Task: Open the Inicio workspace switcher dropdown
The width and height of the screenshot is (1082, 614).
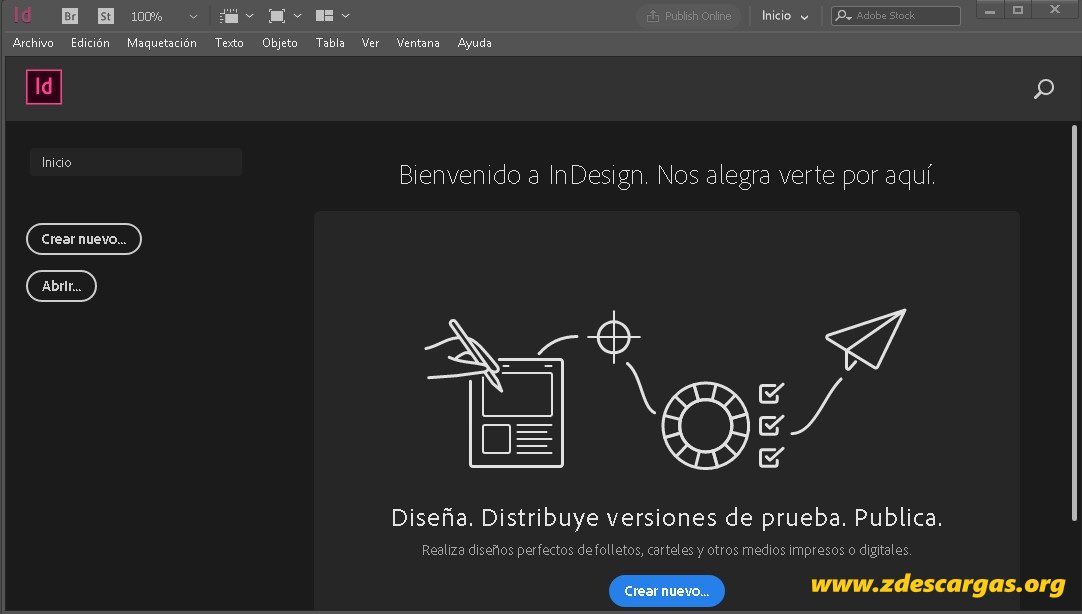Action: (x=785, y=16)
